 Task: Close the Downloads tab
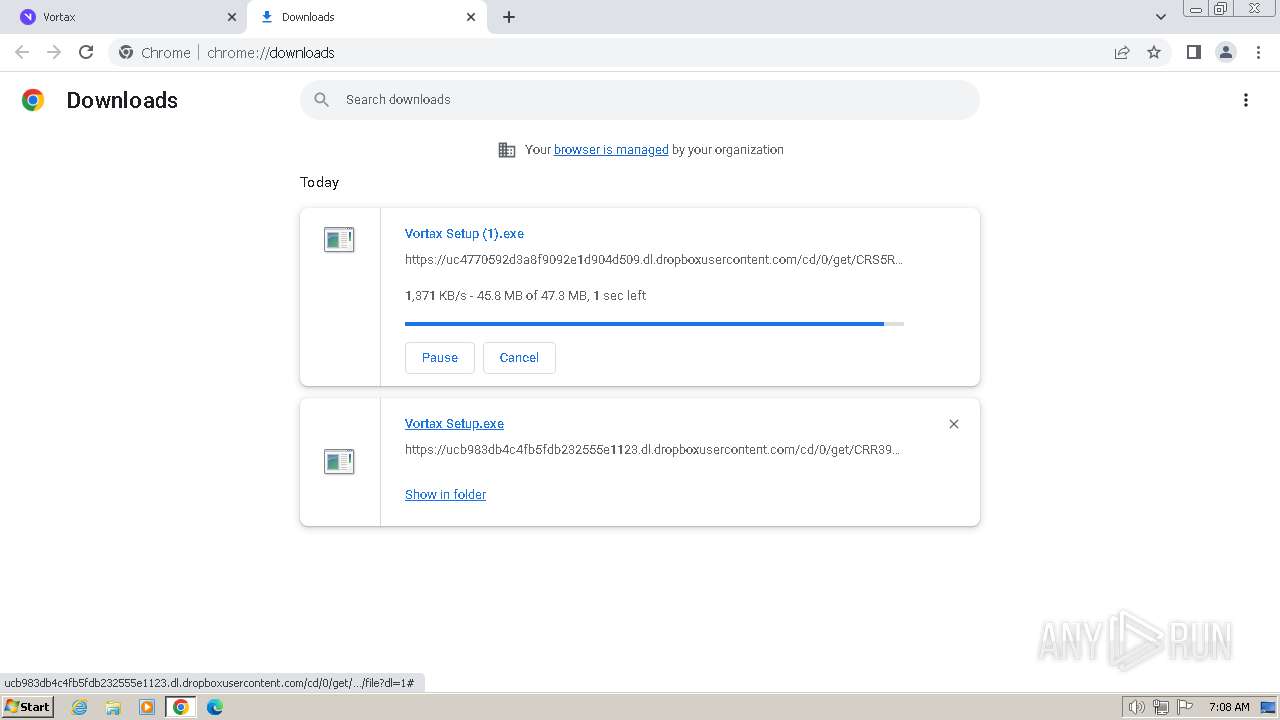[x=471, y=17]
